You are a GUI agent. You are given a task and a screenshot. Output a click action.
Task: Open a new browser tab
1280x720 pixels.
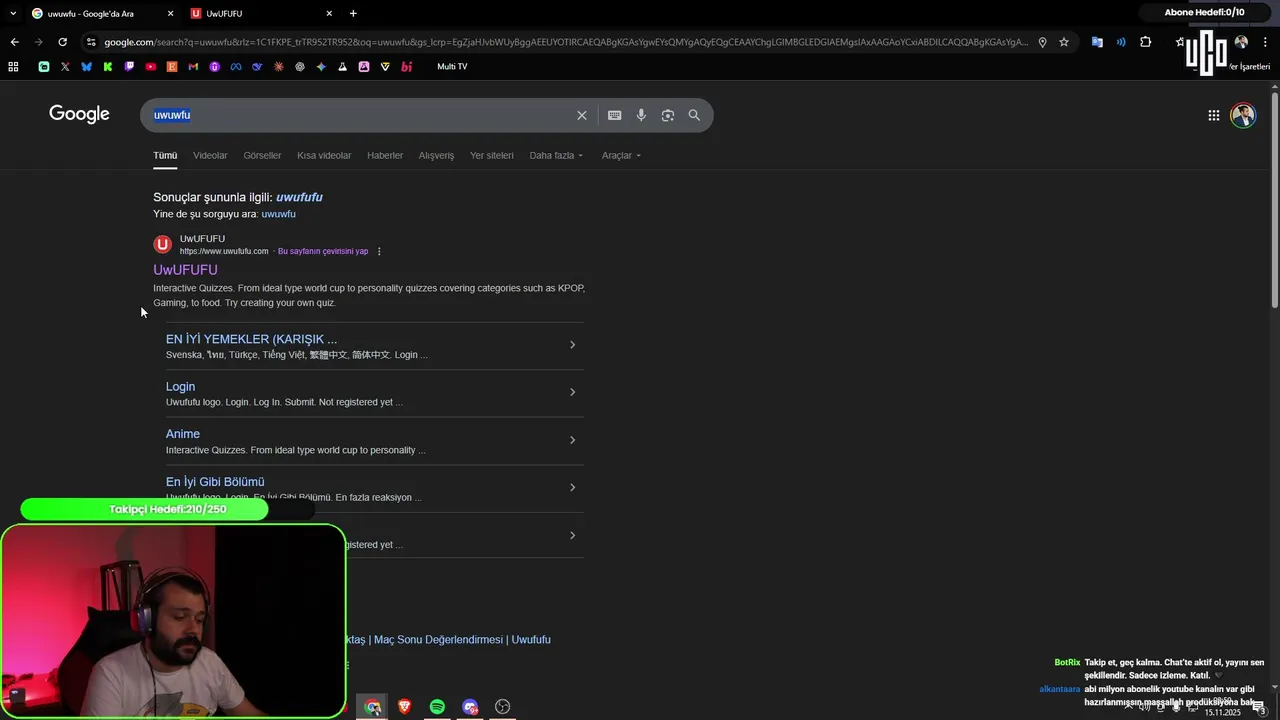pos(353,14)
